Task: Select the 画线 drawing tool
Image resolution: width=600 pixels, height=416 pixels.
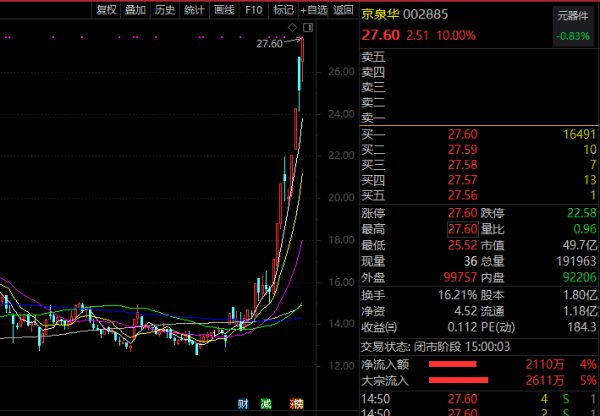Action: (x=224, y=10)
